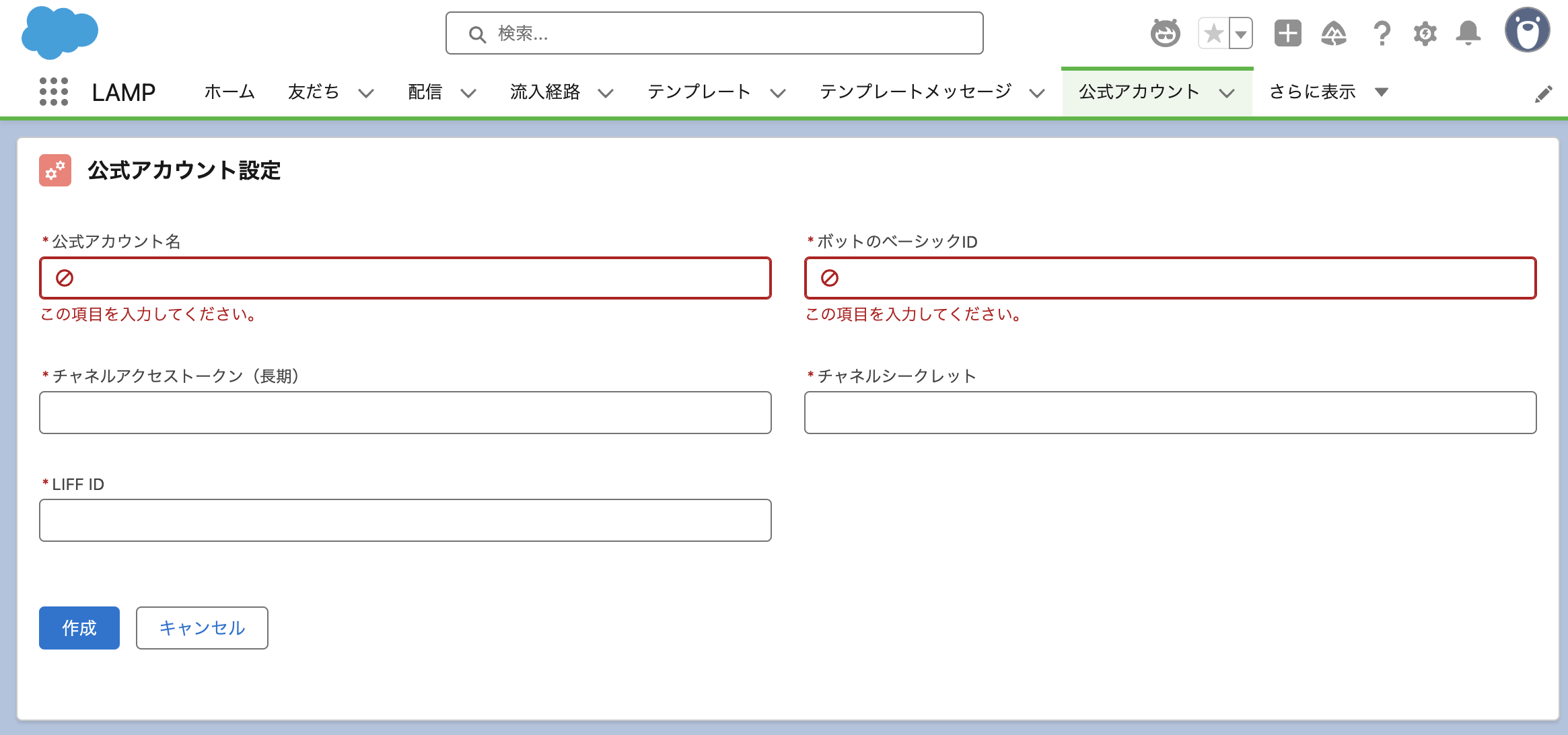The width and height of the screenshot is (1568, 735).
Task: Click the Salesforce cloud logo
Action: (x=59, y=32)
